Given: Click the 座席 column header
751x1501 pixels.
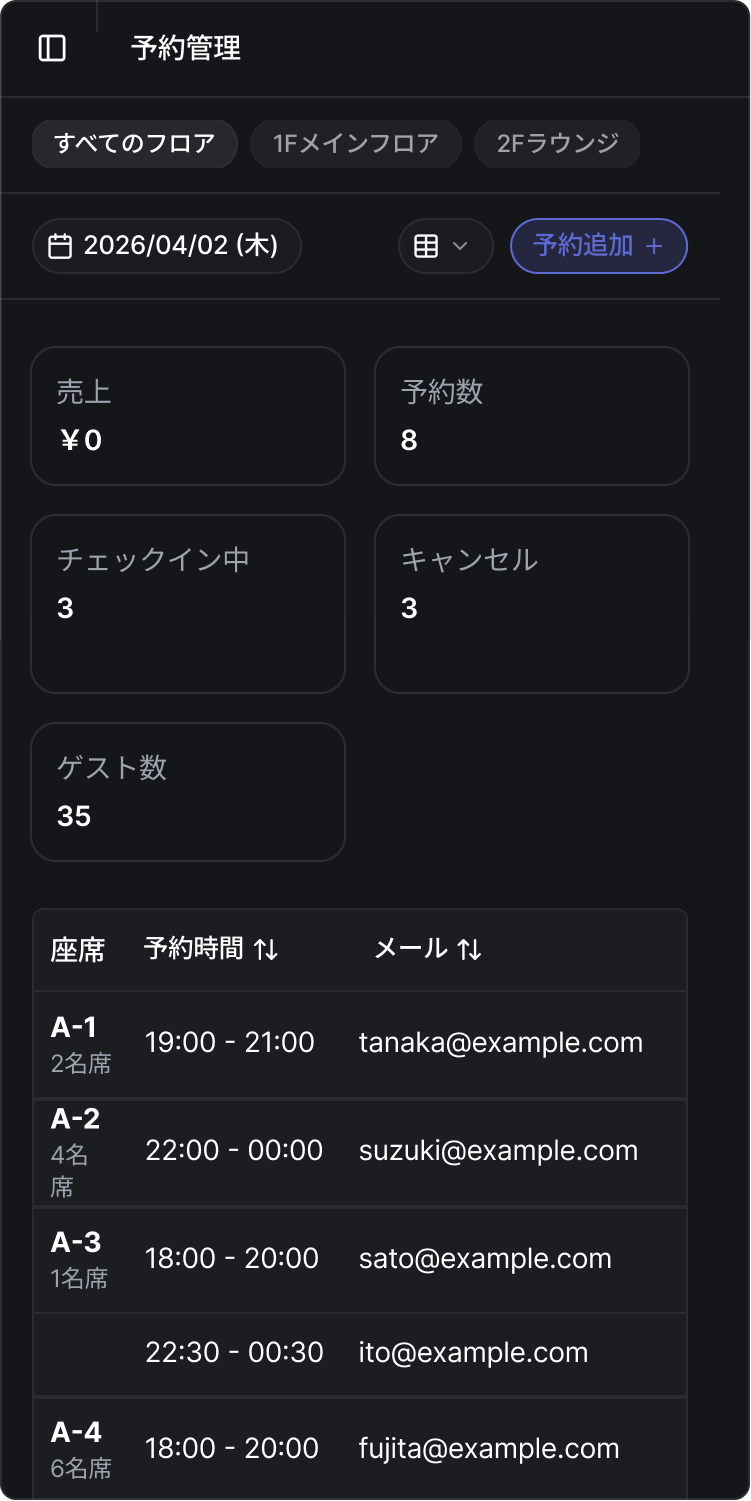Looking at the screenshot, I should (x=78, y=950).
